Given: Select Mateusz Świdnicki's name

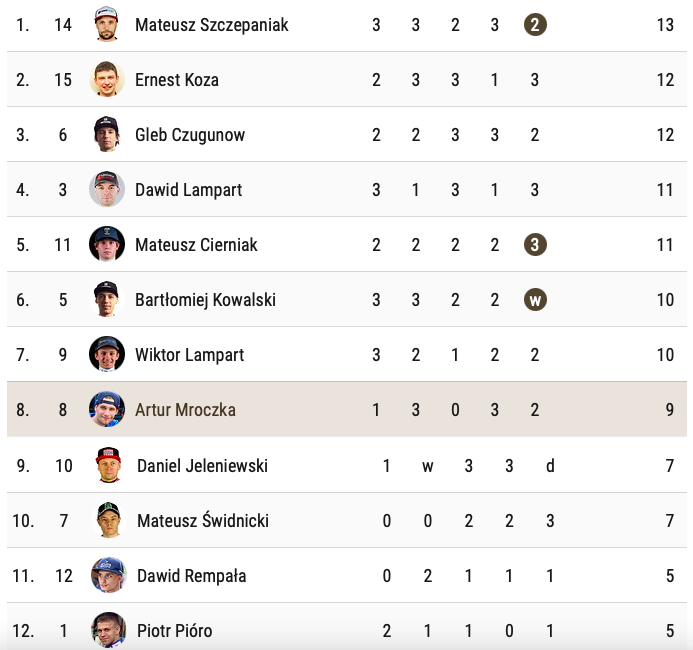Looking at the screenshot, I should click(203, 521).
